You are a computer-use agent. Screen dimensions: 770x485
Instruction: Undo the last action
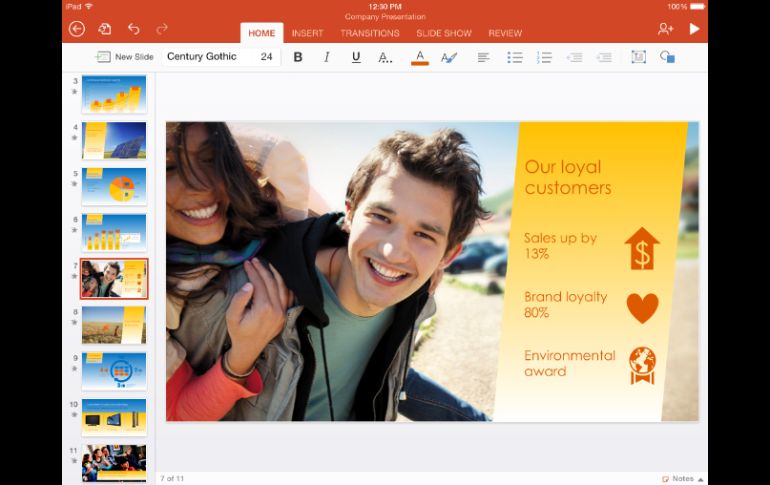(134, 29)
